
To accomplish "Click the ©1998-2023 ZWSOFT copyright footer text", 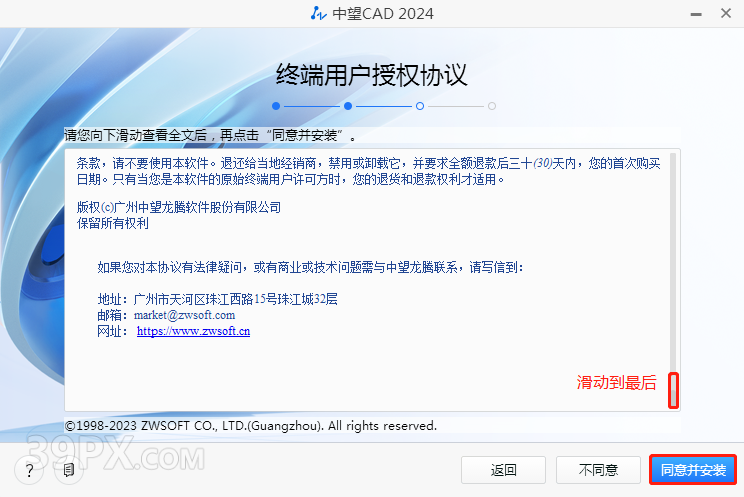I will click(x=251, y=425).
